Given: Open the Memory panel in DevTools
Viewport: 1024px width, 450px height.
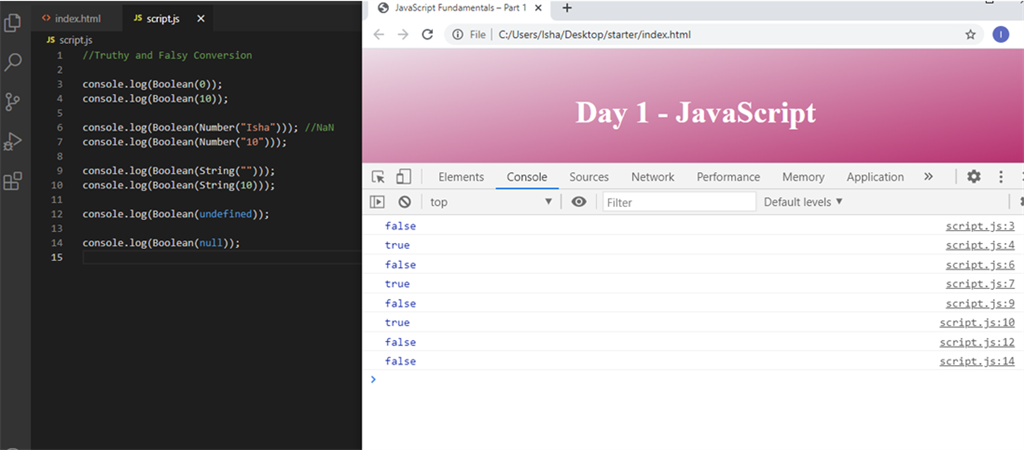Looking at the screenshot, I should tap(803, 177).
